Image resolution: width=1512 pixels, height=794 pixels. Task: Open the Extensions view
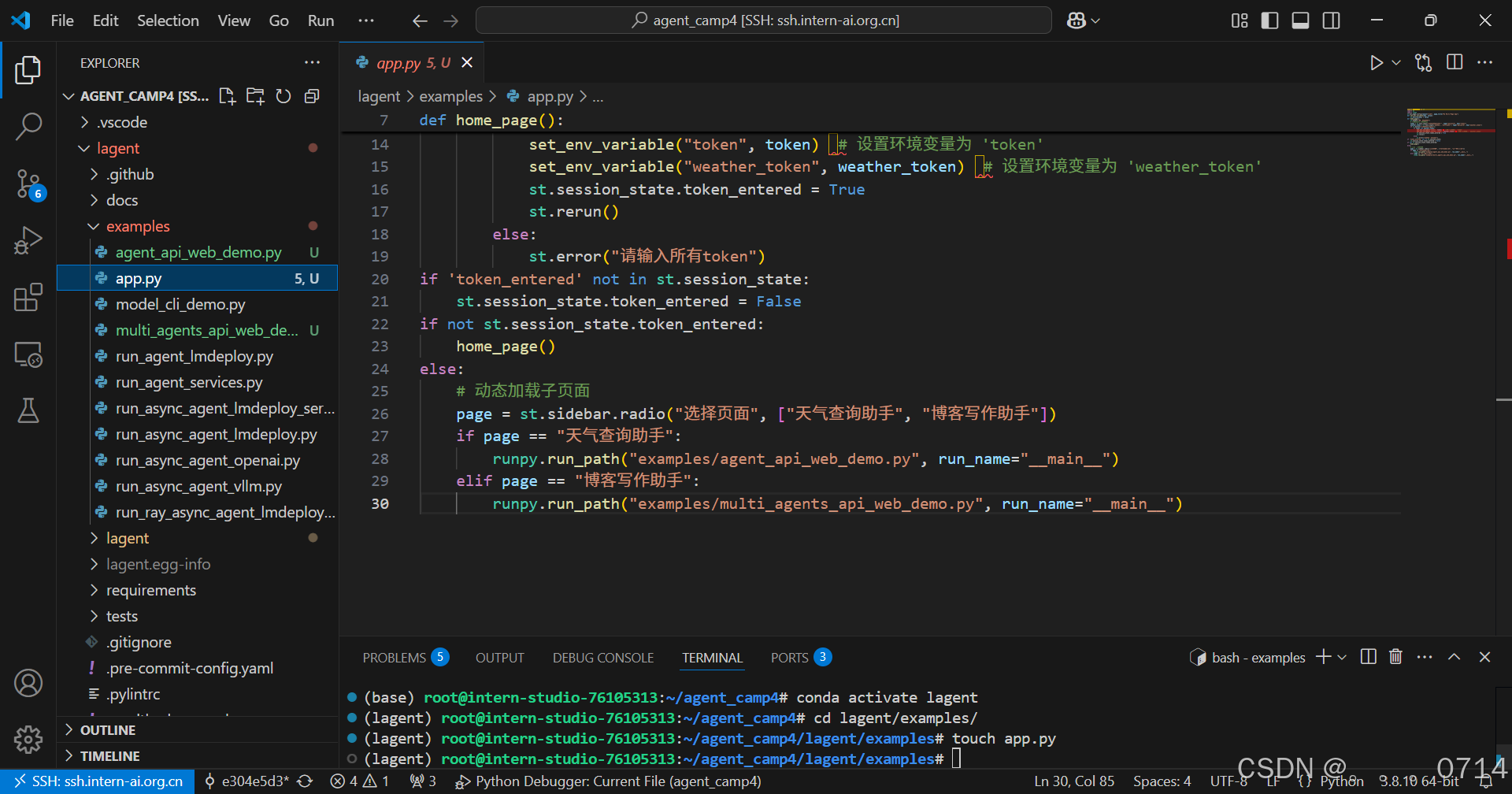click(28, 297)
